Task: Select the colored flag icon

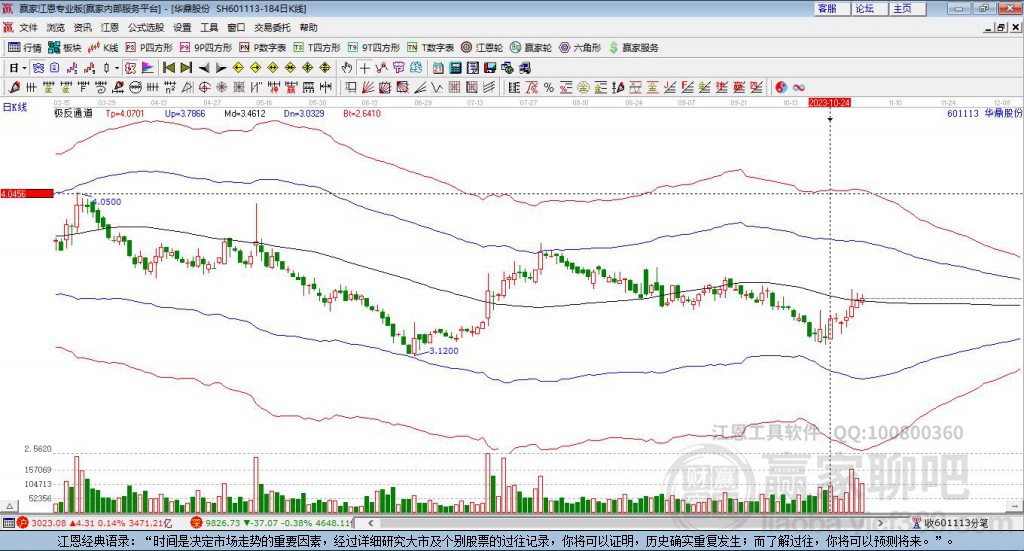Action: [148, 68]
